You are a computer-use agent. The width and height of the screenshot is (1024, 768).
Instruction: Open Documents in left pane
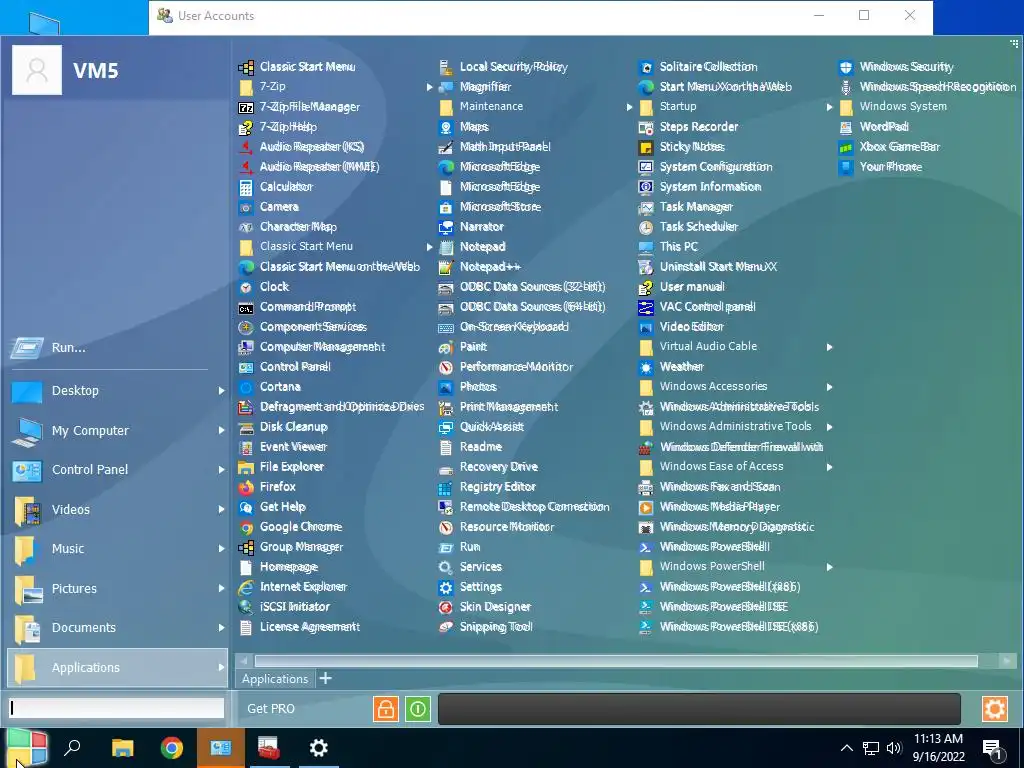click(118, 628)
